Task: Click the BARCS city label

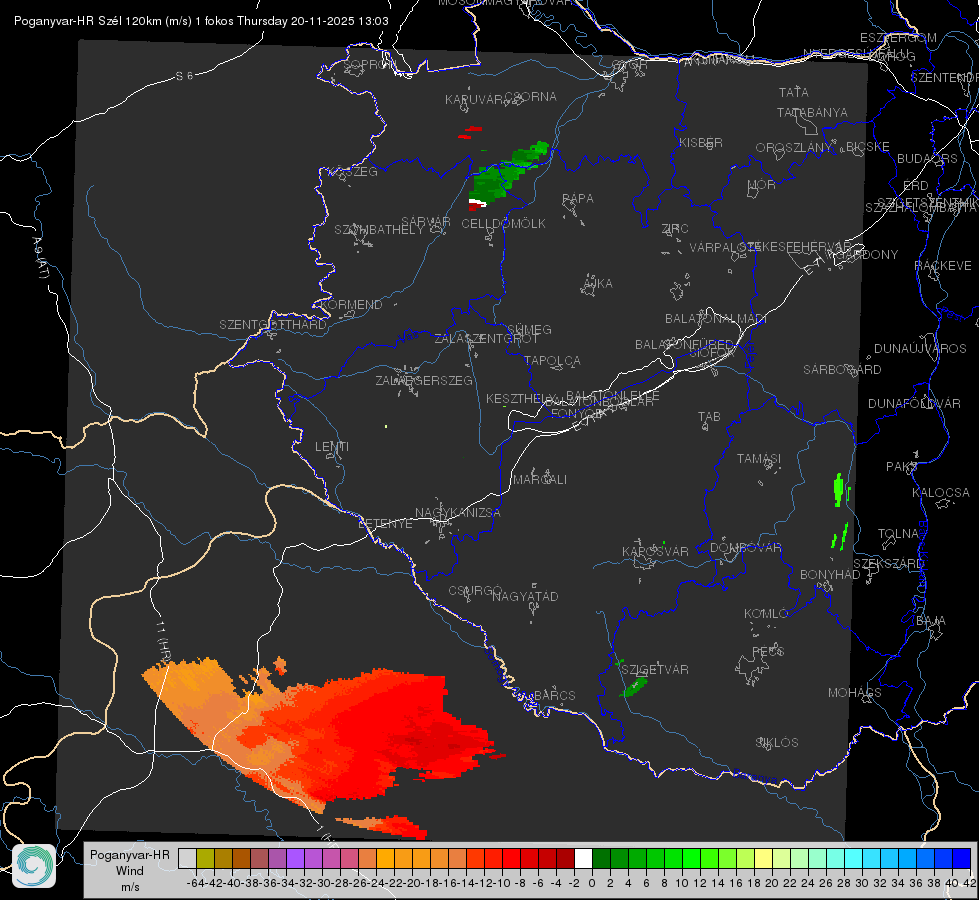Action: (x=555, y=696)
